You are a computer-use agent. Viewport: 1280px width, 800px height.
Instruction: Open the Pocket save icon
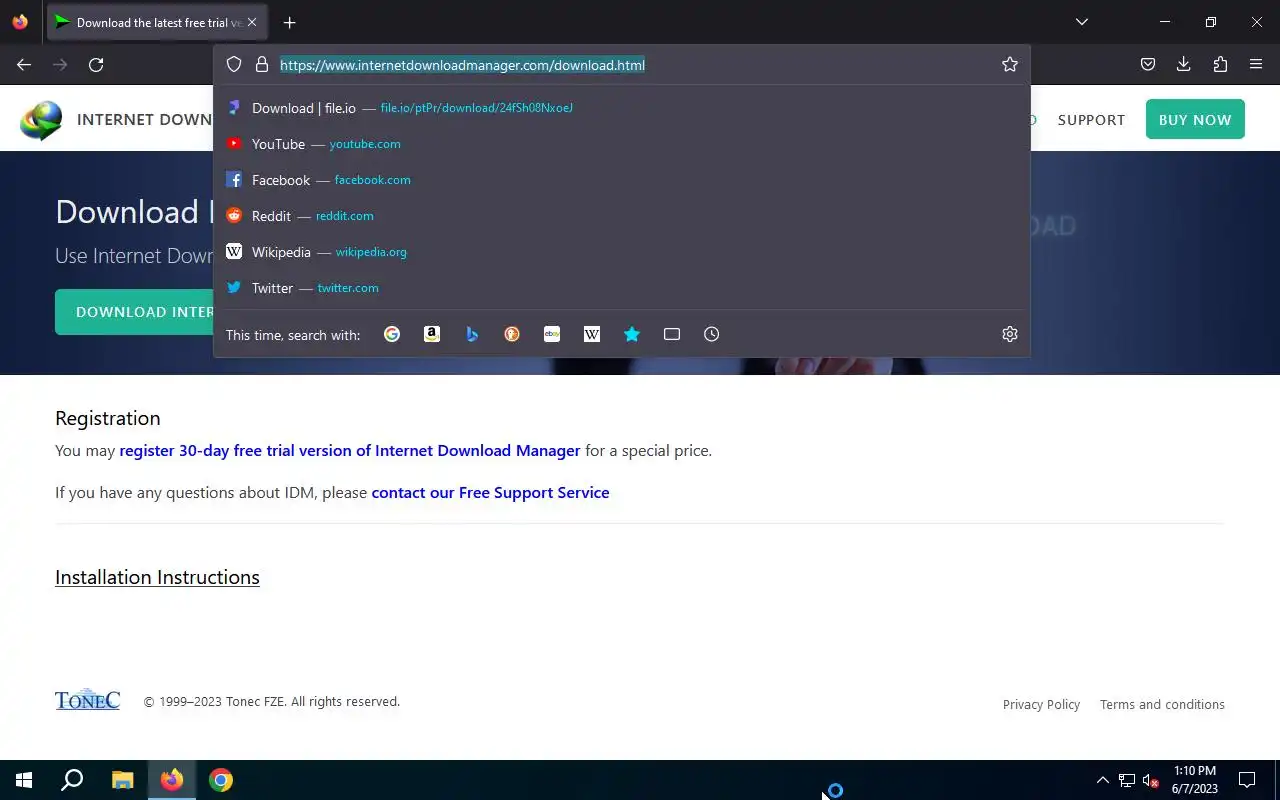tap(1148, 65)
